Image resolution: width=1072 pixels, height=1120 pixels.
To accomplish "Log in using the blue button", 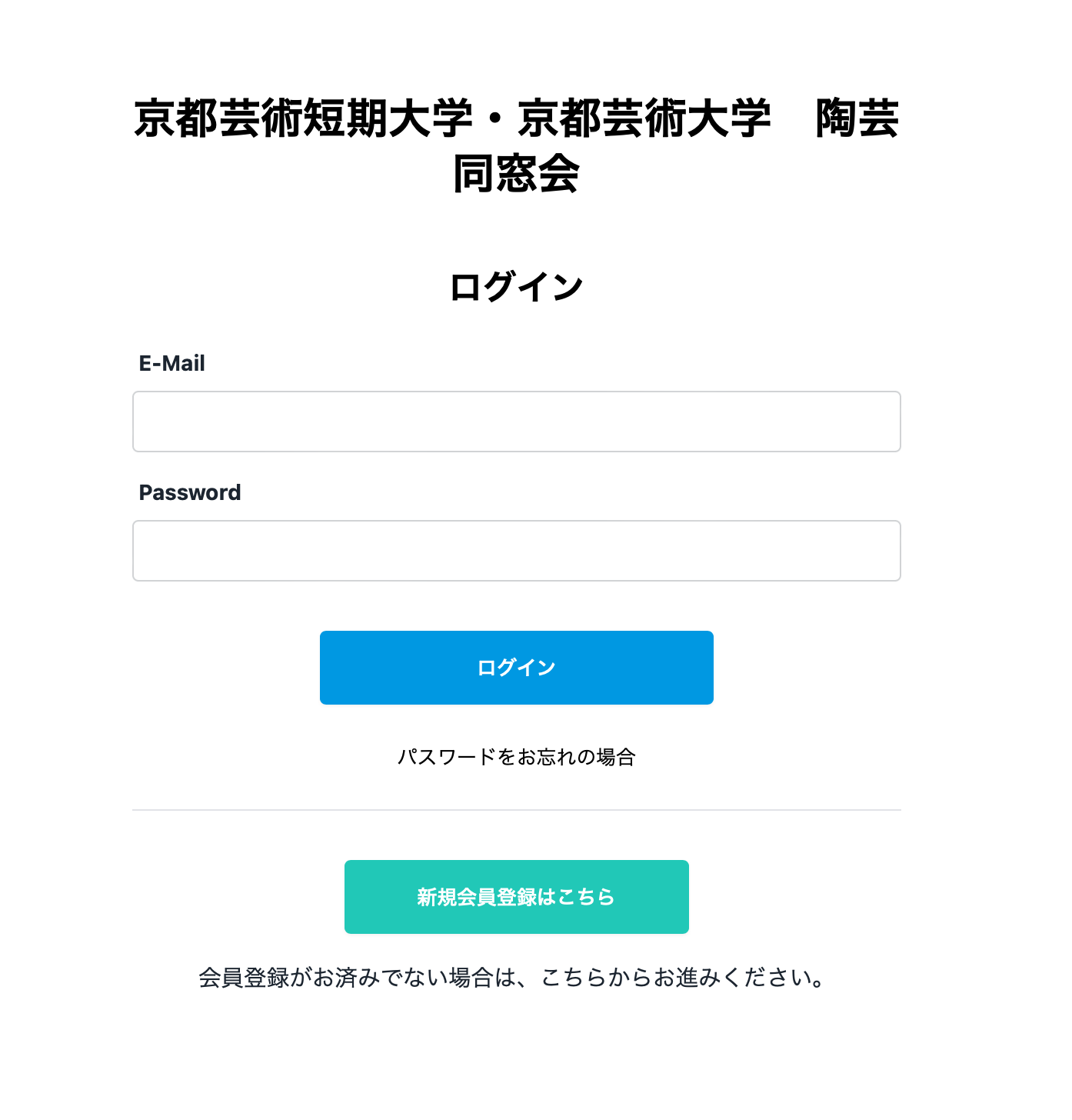I will tap(516, 667).
